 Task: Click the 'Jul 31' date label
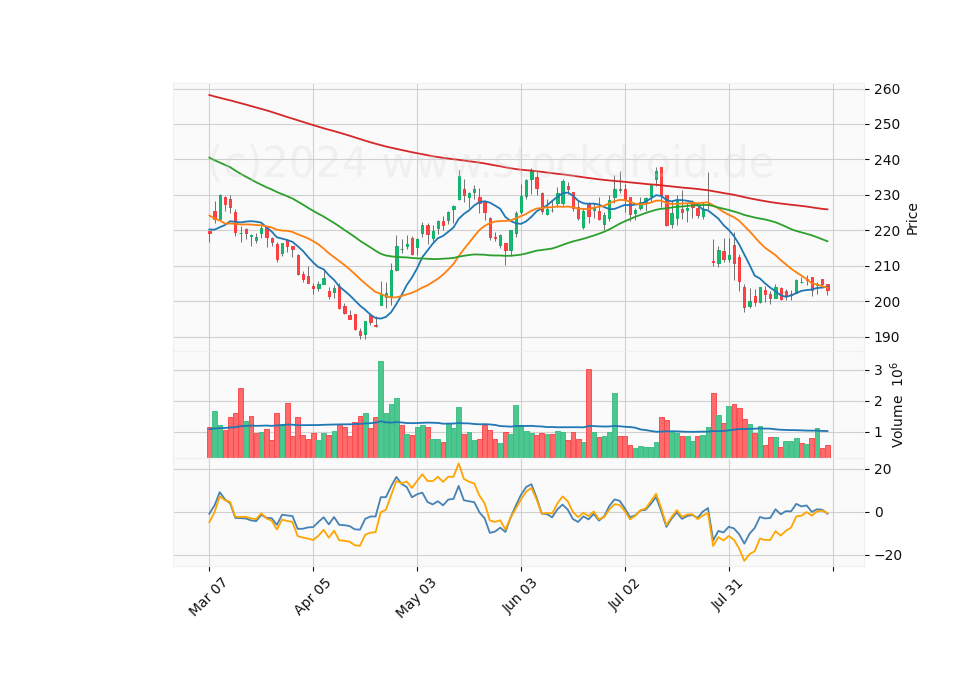(727, 595)
